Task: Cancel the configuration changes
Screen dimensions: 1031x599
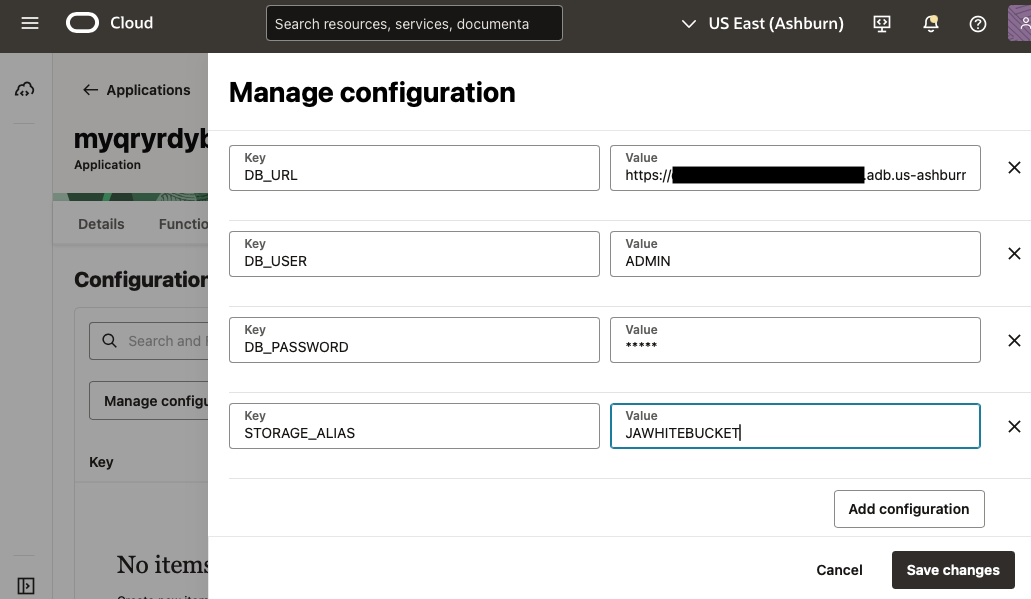Action: pyautogui.click(x=838, y=569)
